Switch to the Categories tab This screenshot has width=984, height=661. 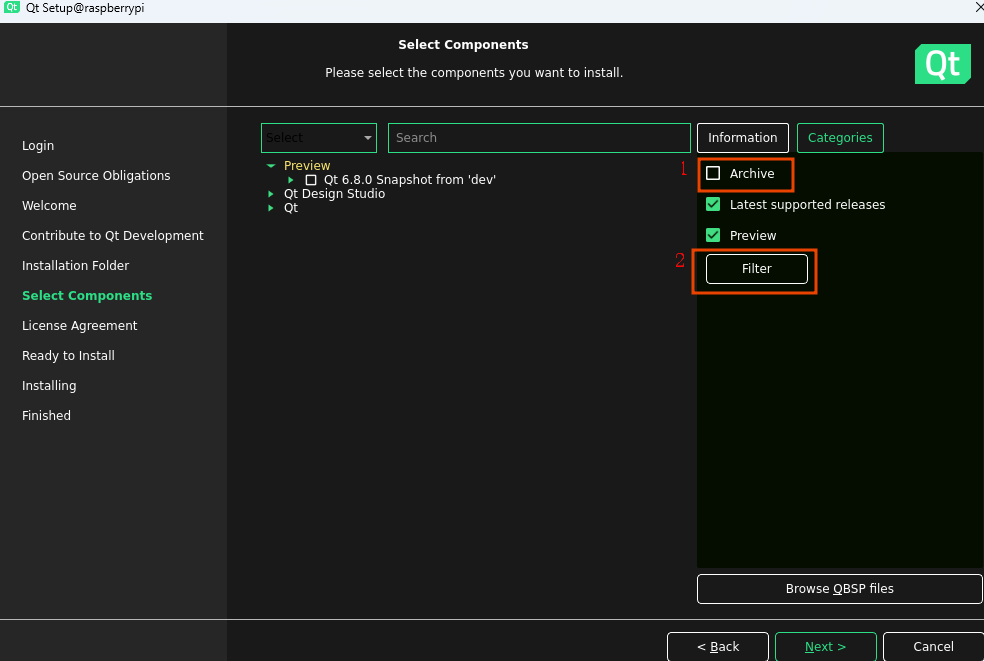pos(840,138)
